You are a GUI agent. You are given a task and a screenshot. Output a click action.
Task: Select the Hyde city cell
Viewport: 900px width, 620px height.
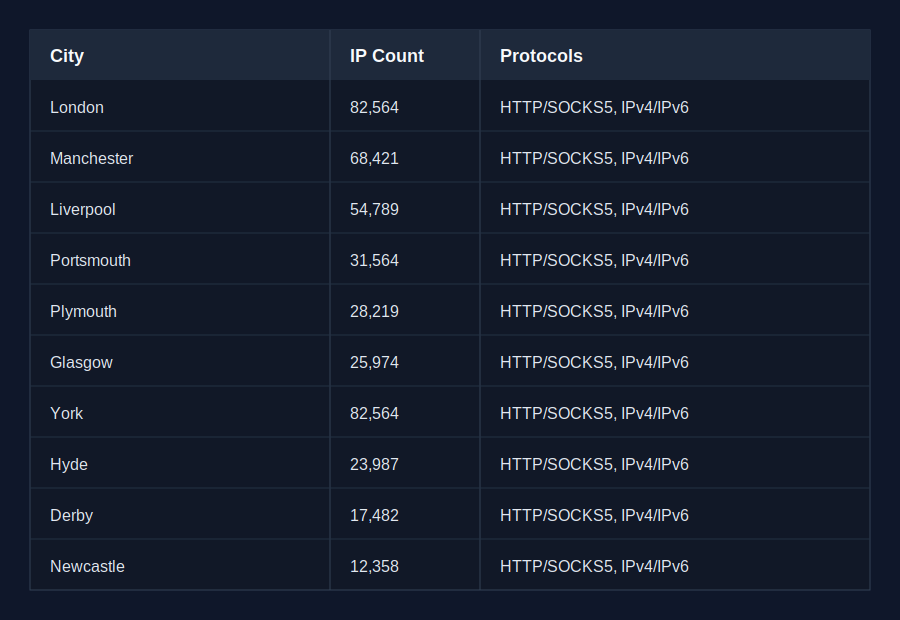tap(180, 464)
